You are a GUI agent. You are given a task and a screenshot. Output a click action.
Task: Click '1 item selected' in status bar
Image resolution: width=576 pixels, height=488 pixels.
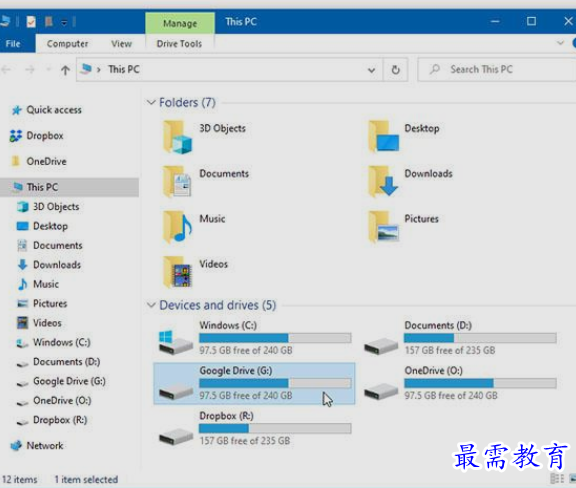tap(86, 479)
